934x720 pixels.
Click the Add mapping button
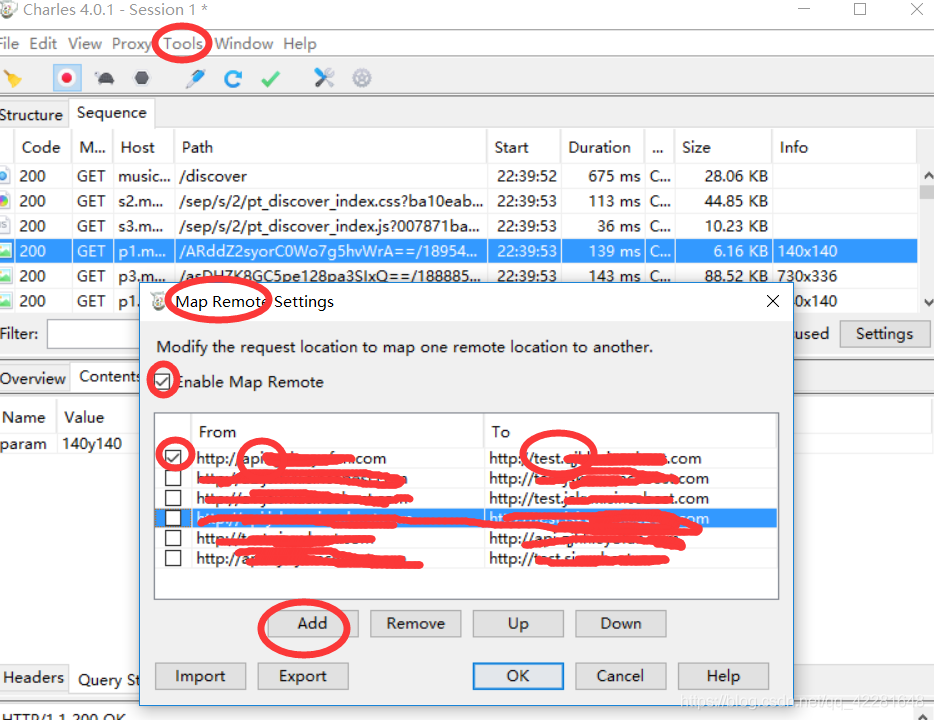313,624
